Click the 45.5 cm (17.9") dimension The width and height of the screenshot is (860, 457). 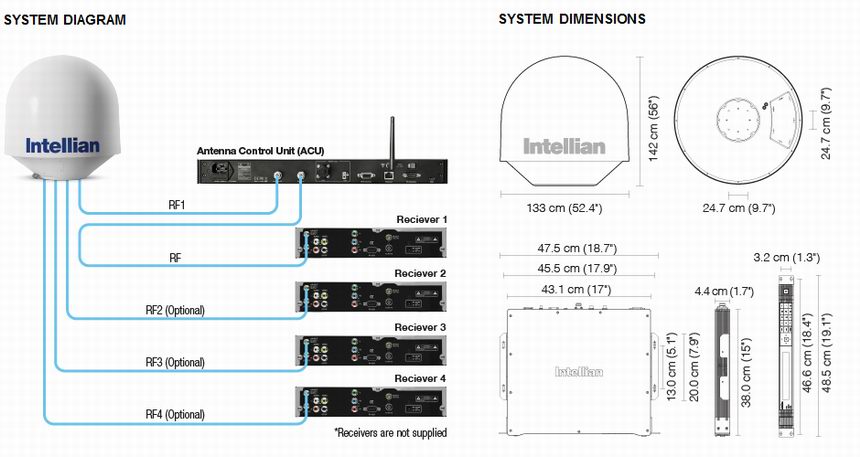(577, 268)
